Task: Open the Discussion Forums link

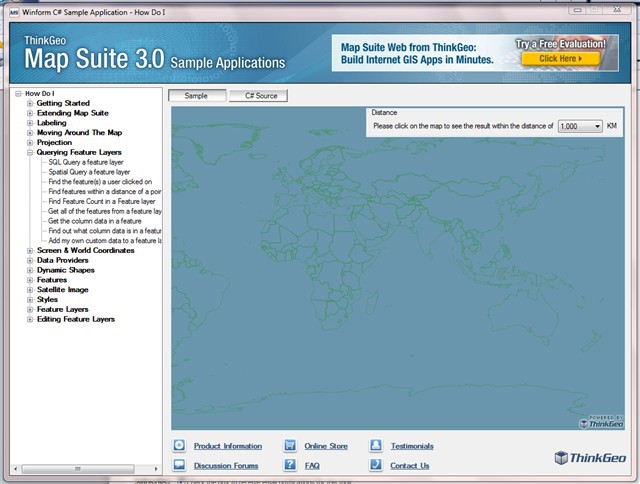Action: pyautogui.click(x=226, y=466)
